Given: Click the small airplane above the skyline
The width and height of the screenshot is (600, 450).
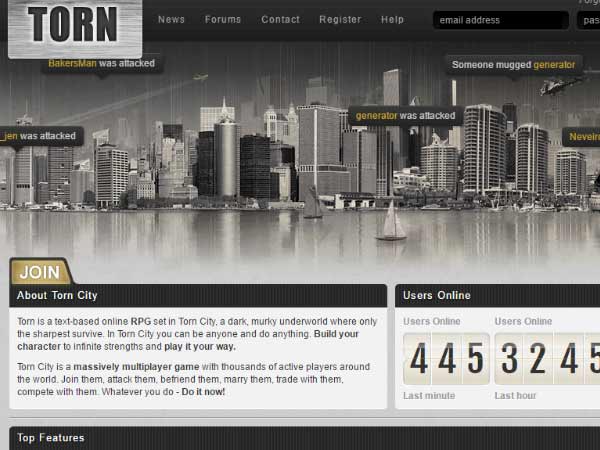Looking at the screenshot, I should point(201,77).
